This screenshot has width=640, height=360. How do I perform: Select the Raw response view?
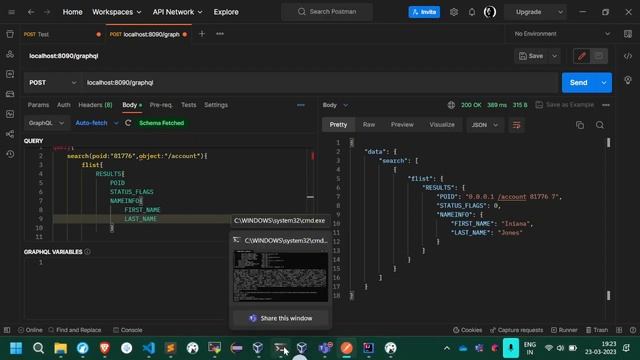coord(369,125)
